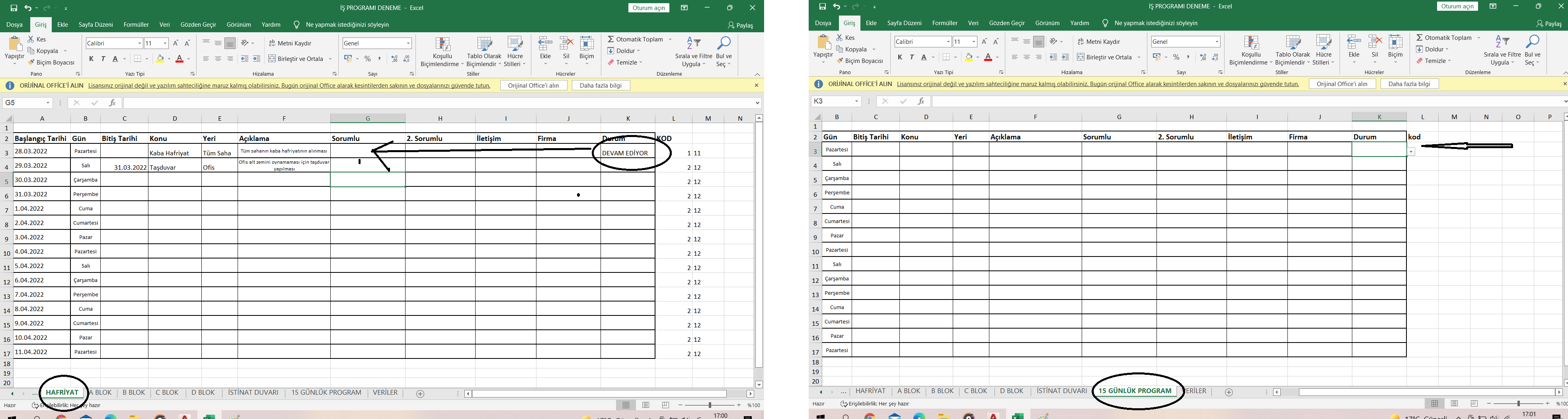This screenshot has width=1568, height=419.
Task: Open Formüller tab in left Excel window
Action: (x=137, y=25)
